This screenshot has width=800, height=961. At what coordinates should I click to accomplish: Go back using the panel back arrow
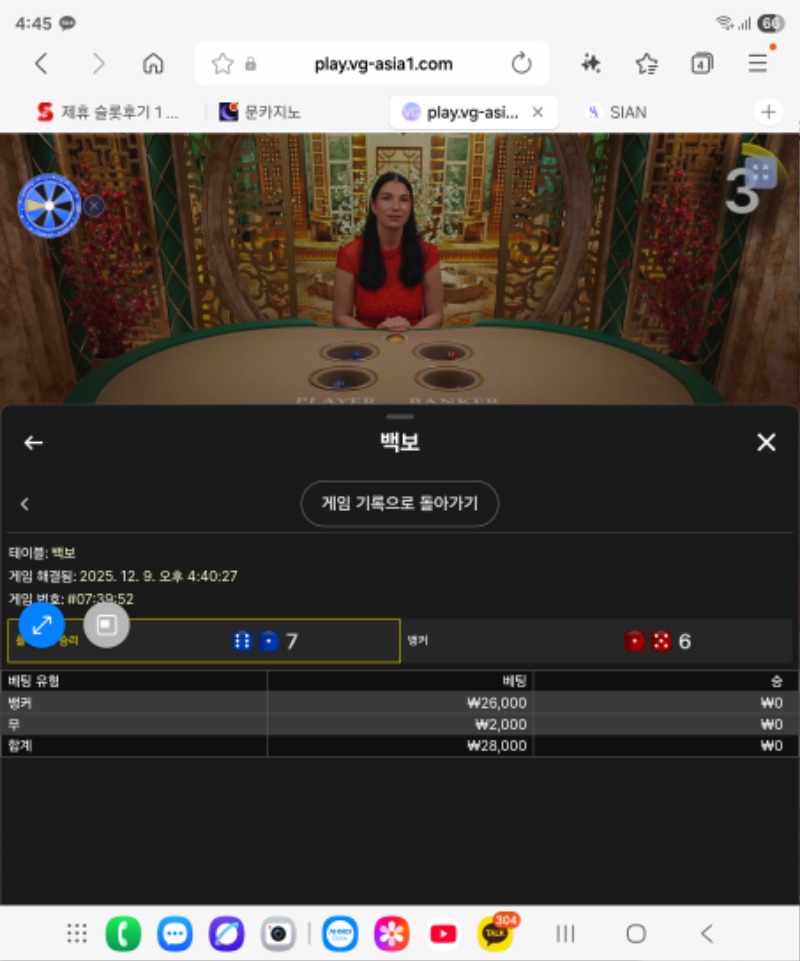click(x=33, y=442)
